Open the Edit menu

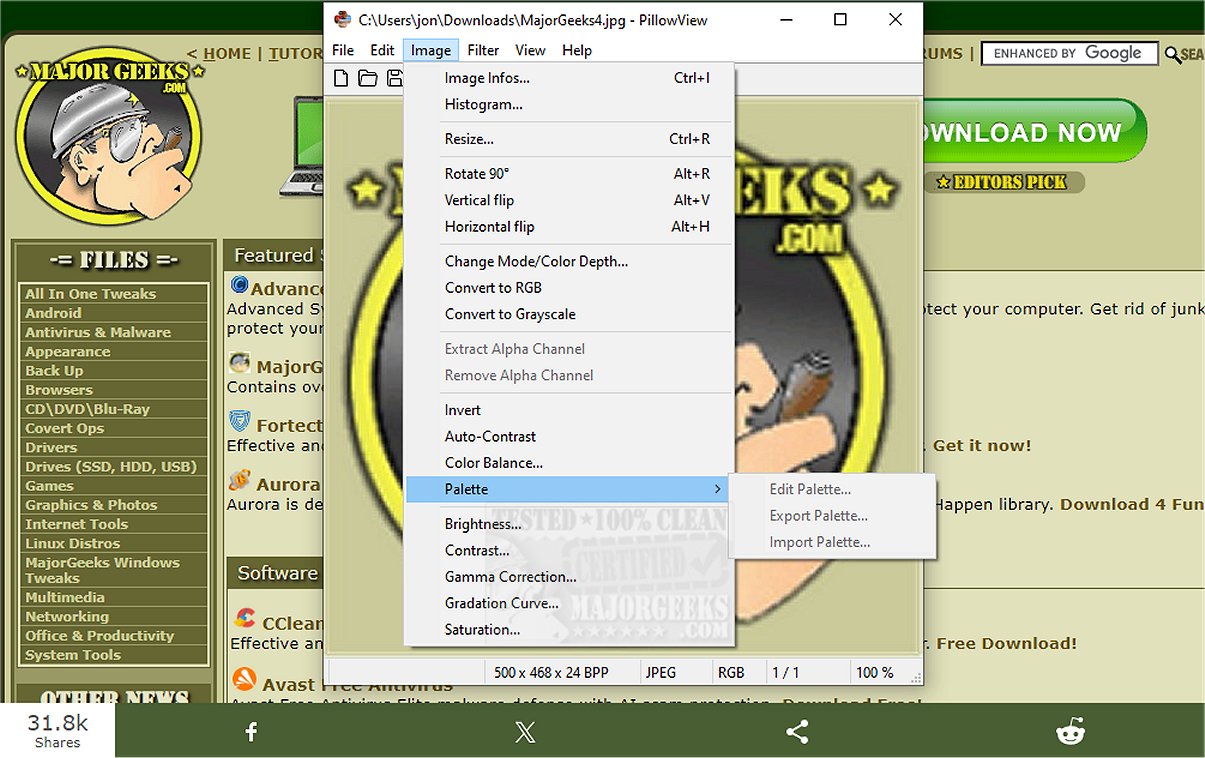coord(382,50)
